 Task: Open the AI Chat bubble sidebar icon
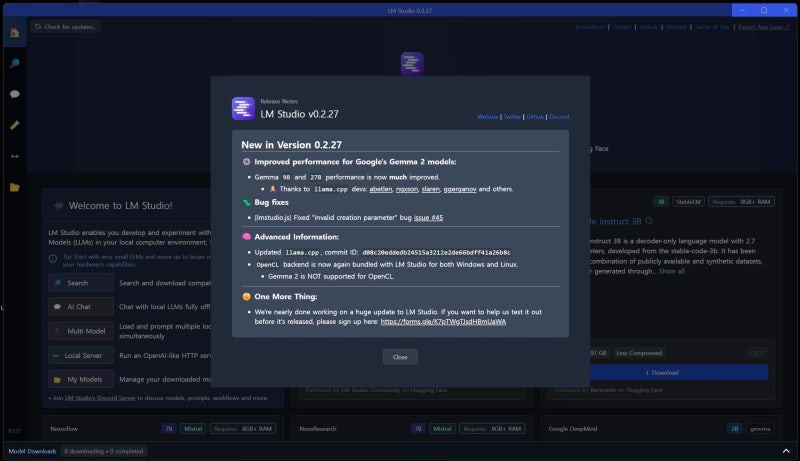point(14,94)
